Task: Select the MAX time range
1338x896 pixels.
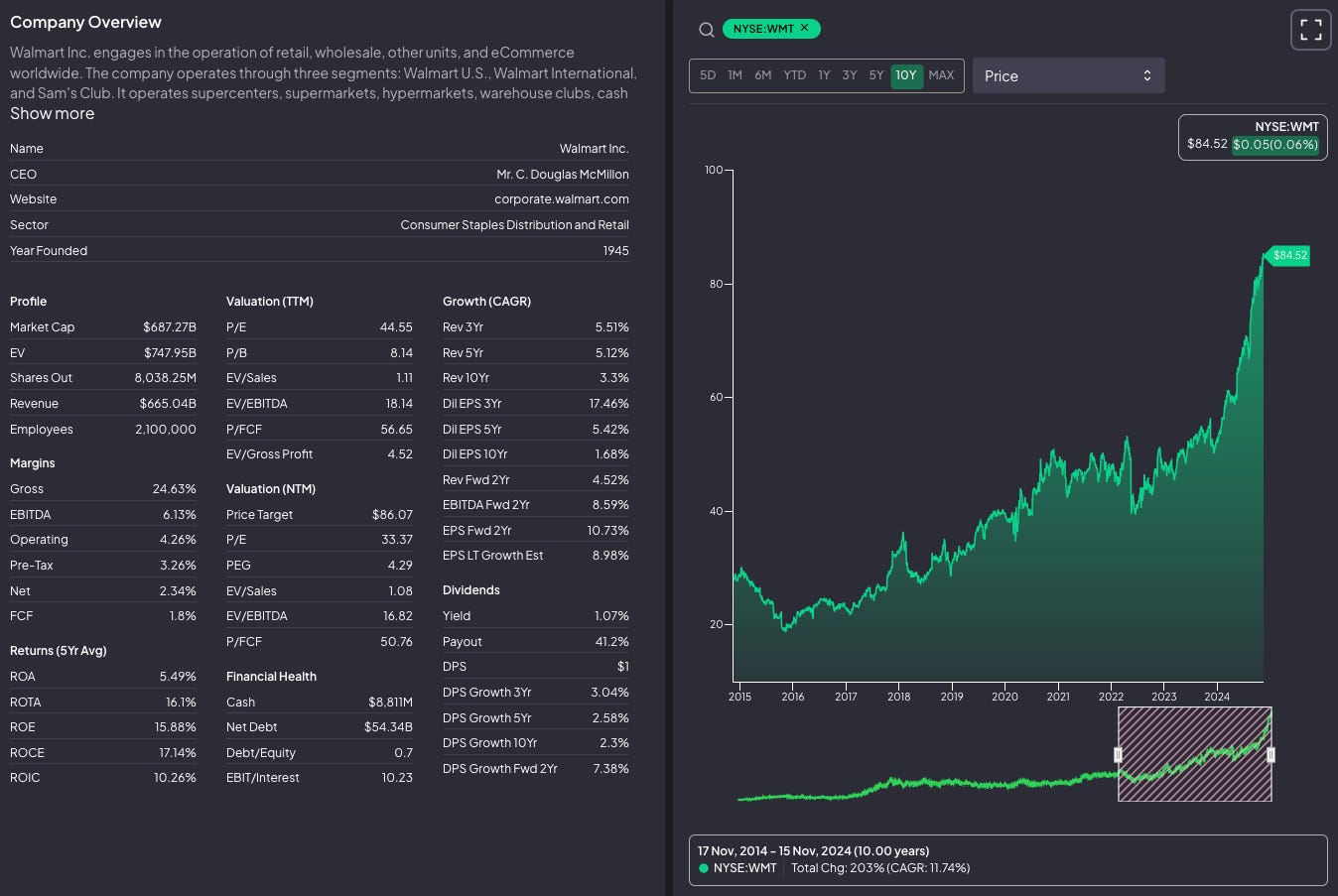Action: (x=941, y=75)
